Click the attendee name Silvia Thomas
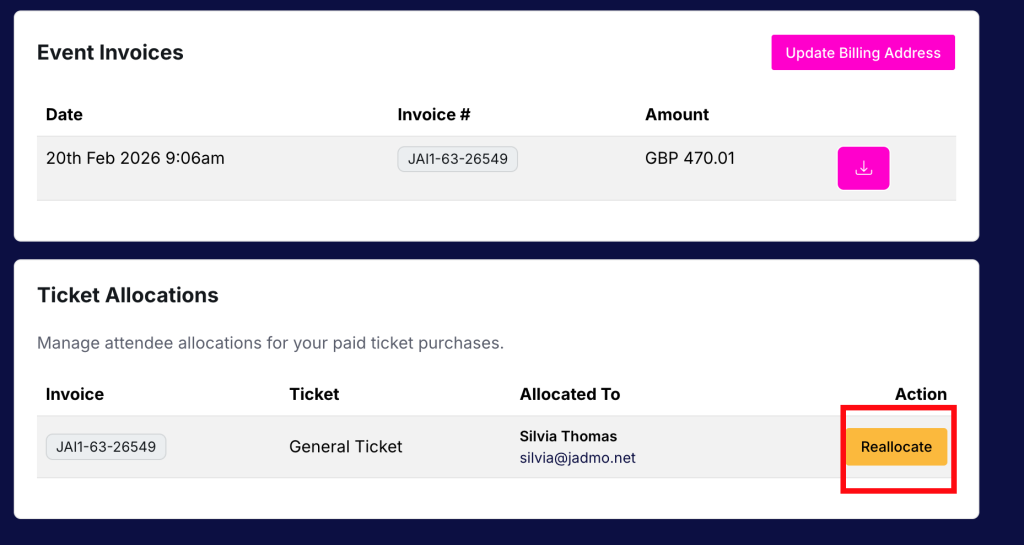Image resolution: width=1024 pixels, height=545 pixels. (568, 436)
